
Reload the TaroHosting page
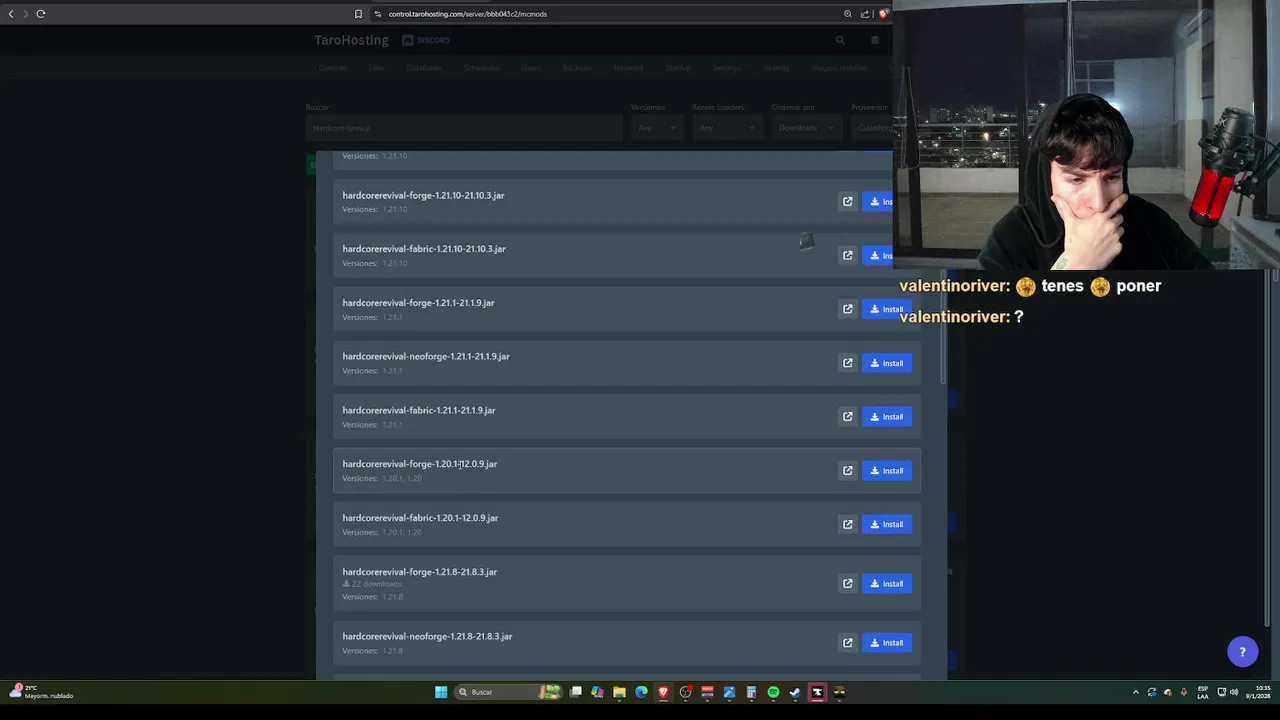(x=41, y=14)
